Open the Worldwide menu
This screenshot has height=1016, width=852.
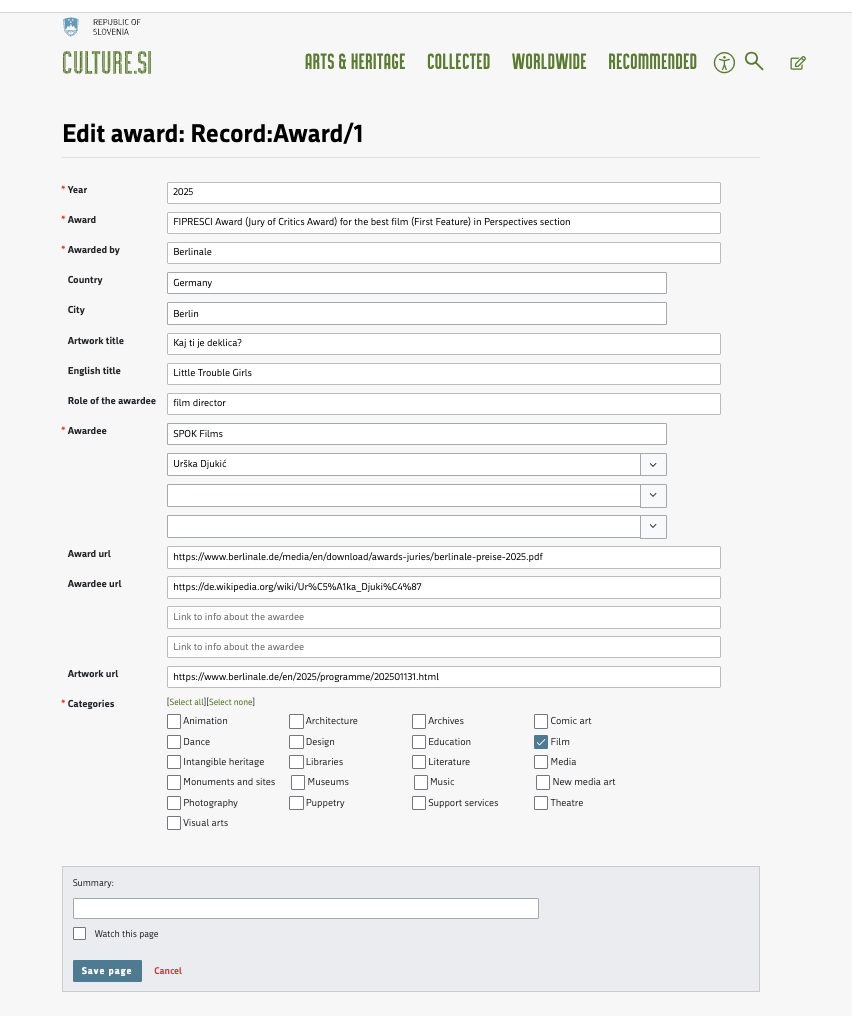(549, 62)
